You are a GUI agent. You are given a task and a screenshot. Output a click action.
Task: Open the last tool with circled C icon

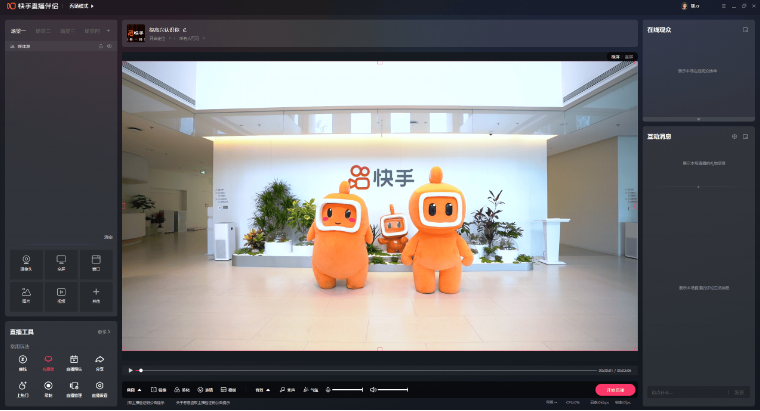coord(99,388)
